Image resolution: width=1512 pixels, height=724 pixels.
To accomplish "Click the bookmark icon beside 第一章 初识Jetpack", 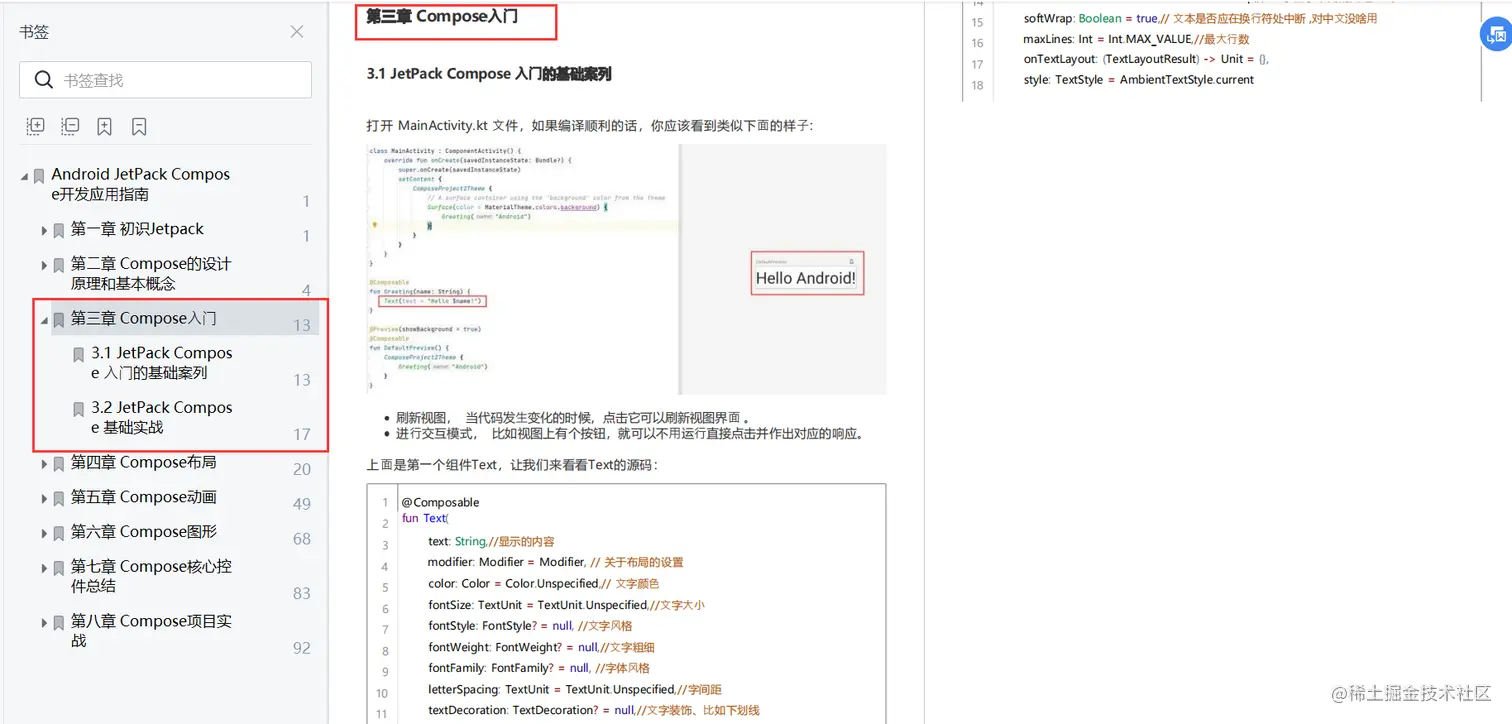I will pyautogui.click(x=60, y=230).
